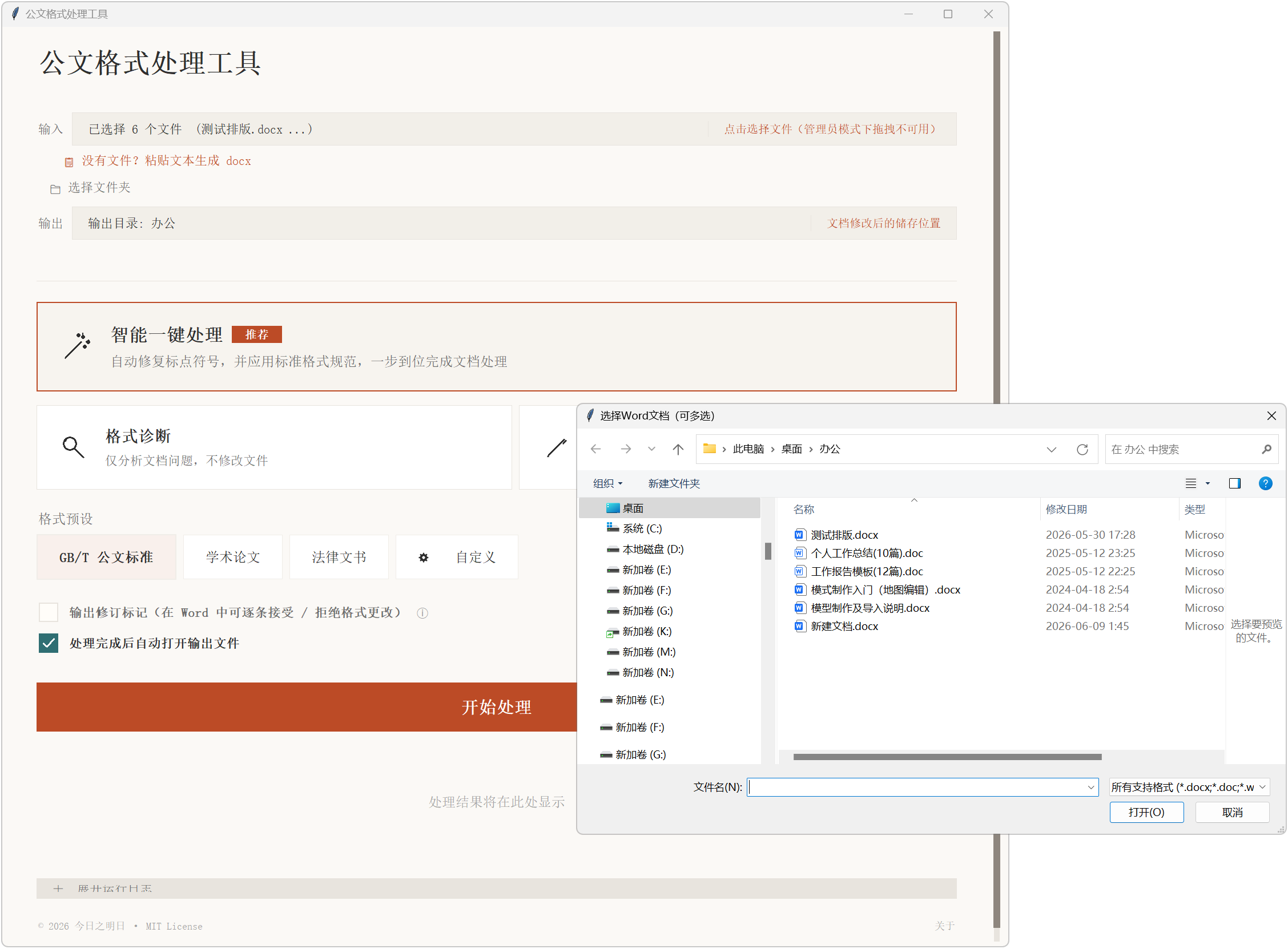Refresh the 办公 folder listing
1288x949 pixels.
(1082, 449)
